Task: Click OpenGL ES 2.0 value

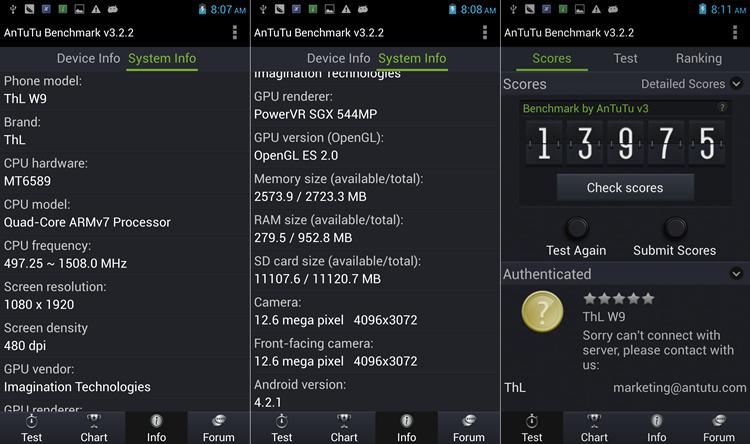Action: click(296, 155)
